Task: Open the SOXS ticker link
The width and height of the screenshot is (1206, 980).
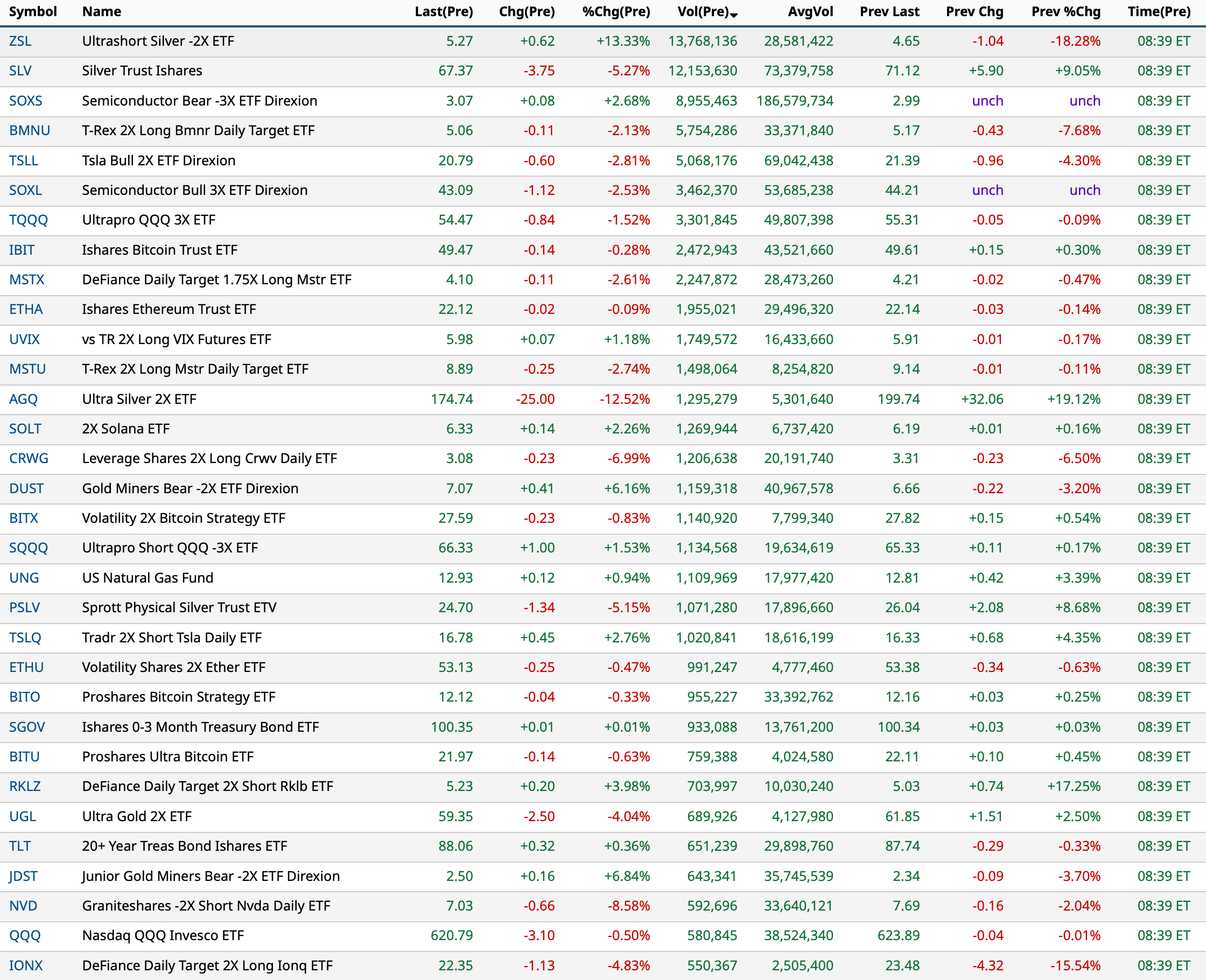Action: tap(25, 101)
